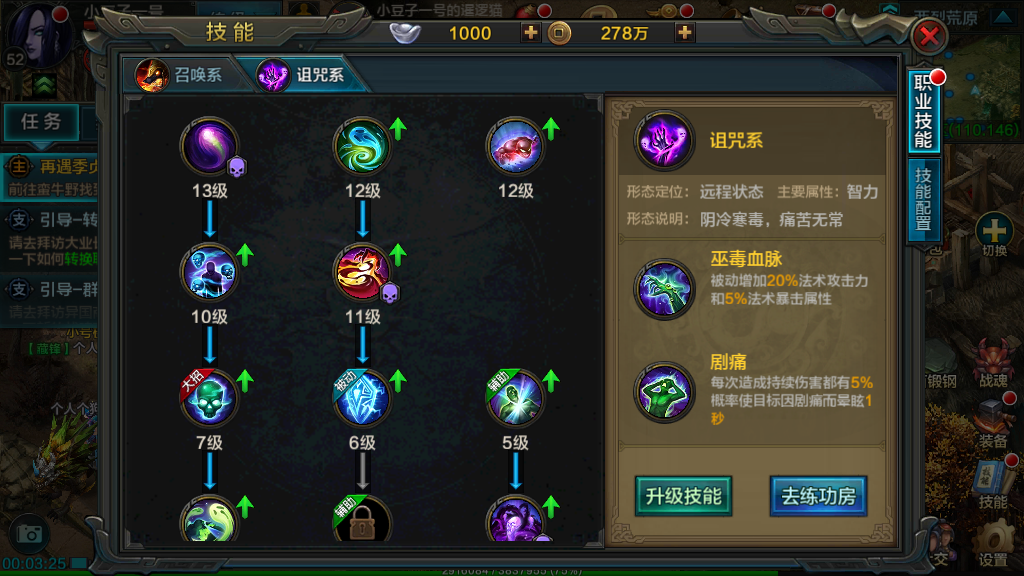Switch to the 诅咒系 tab
Viewport: 1024px width, 576px height.
click(304, 74)
